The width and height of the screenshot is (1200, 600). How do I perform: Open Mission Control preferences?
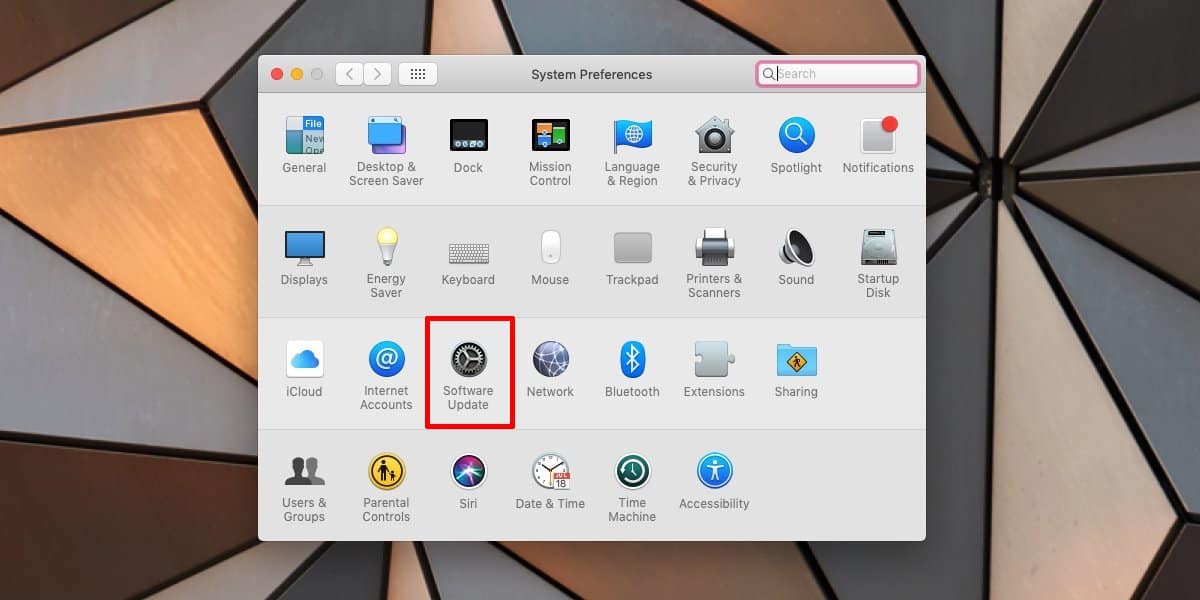tap(550, 151)
